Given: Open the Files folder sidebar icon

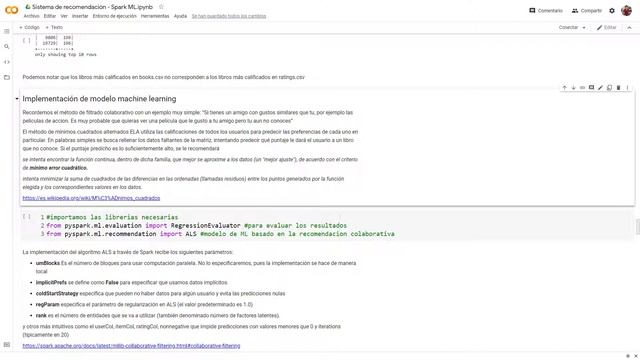Looking at the screenshot, I should point(7,77).
